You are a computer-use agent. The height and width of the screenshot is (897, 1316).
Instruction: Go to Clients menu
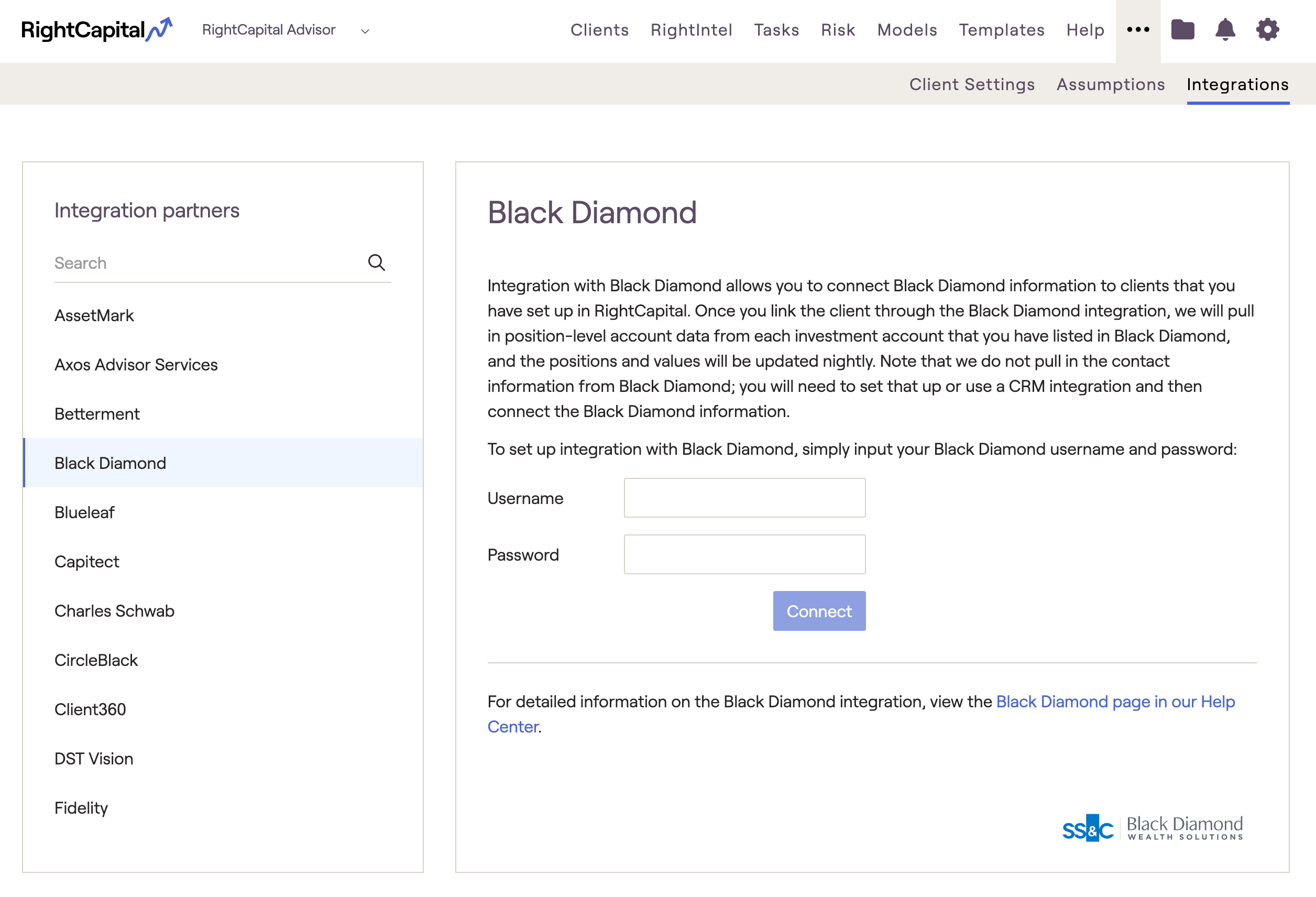pyautogui.click(x=600, y=30)
